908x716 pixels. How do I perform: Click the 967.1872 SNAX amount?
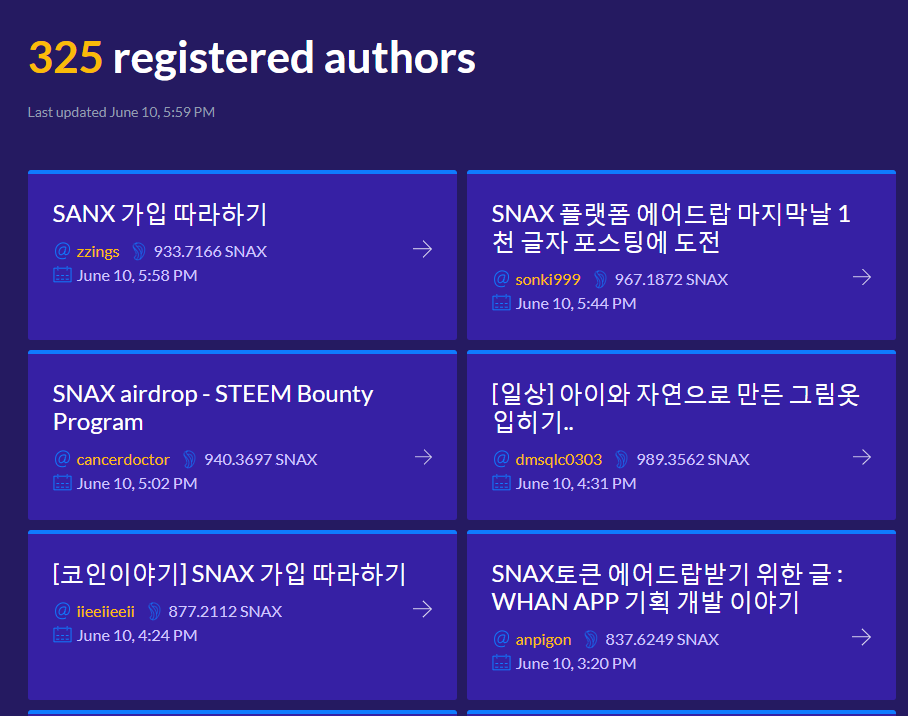[671, 279]
